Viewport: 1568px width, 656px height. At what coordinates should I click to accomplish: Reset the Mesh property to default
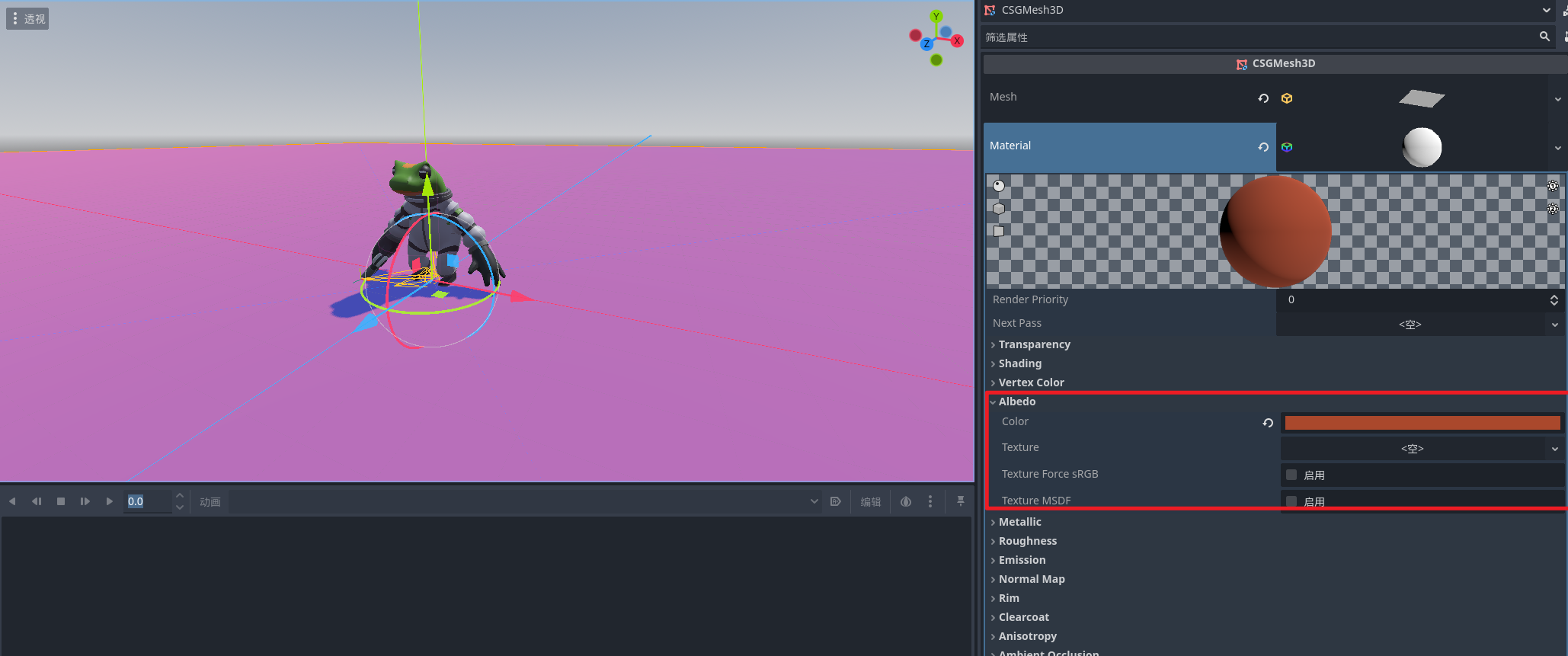pos(1263,98)
